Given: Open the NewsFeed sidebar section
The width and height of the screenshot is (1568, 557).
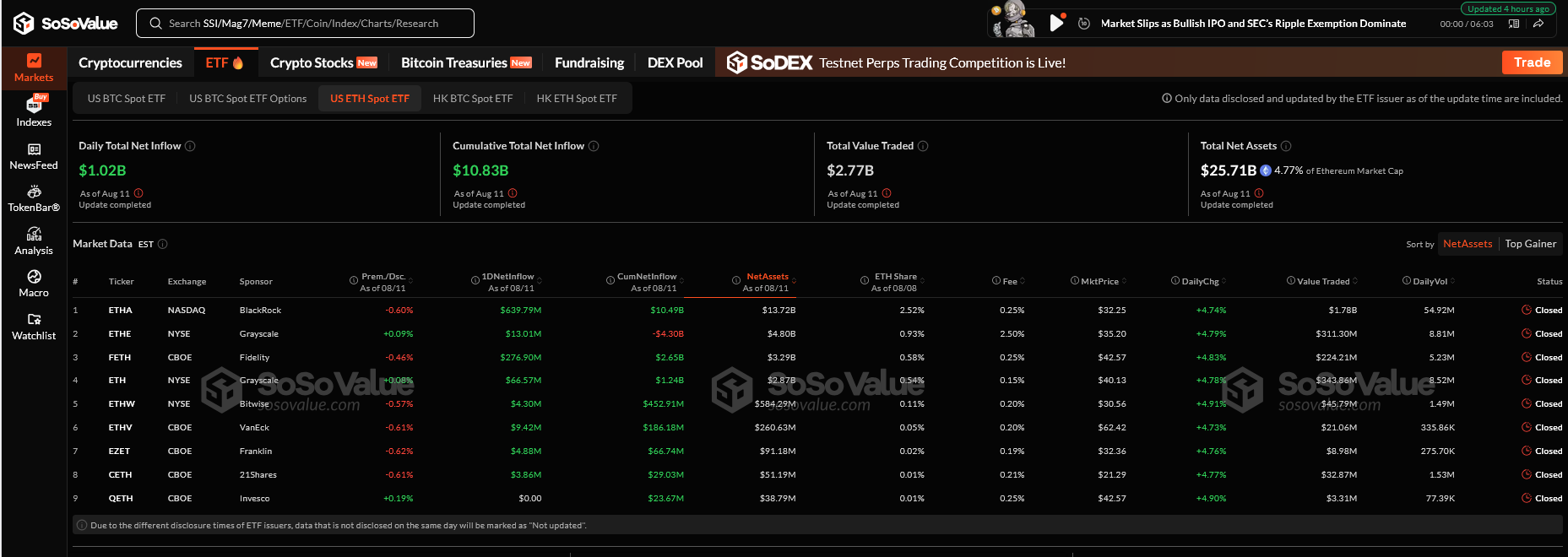Looking at the screenshot, I should 34,157.
